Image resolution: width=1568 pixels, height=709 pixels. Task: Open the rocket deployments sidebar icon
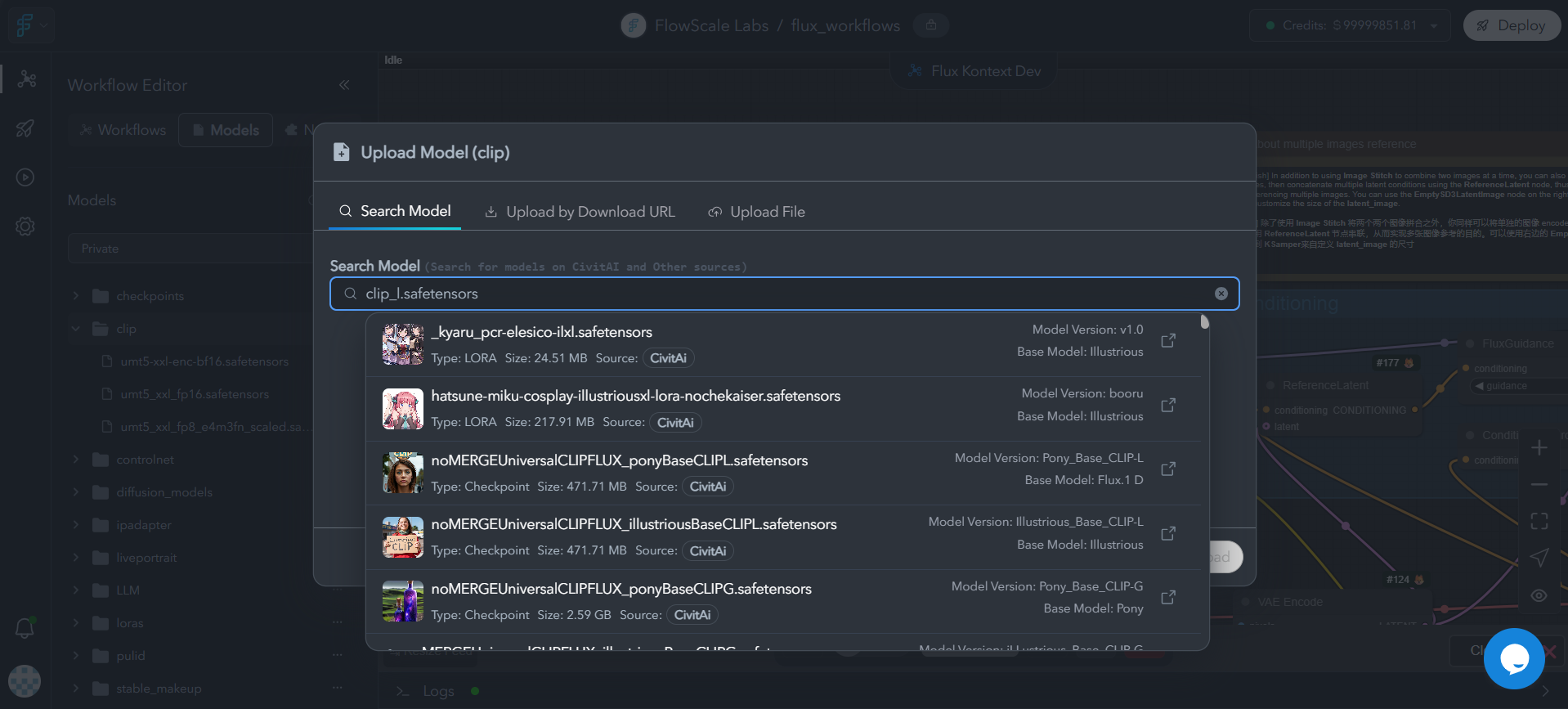pos(25,128)
